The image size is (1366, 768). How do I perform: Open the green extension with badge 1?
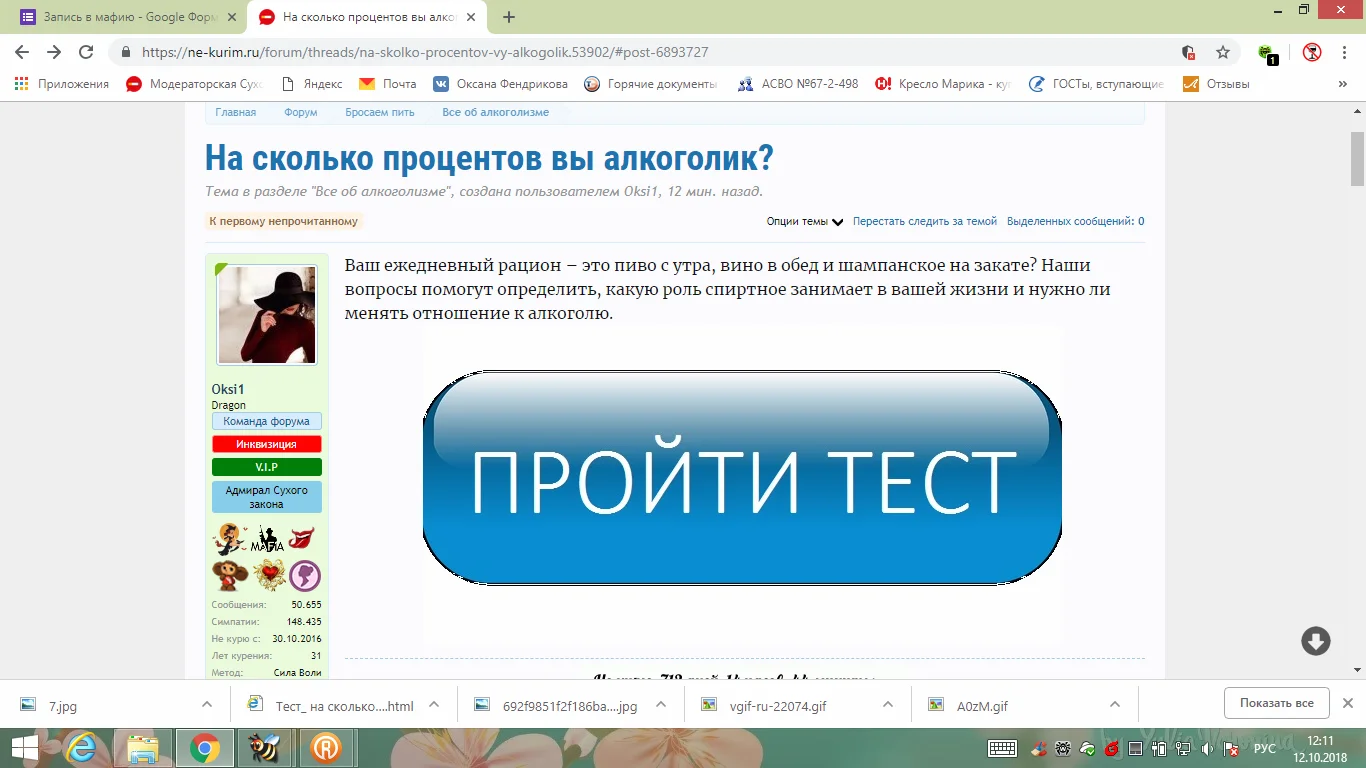[x=1267, y=53]
